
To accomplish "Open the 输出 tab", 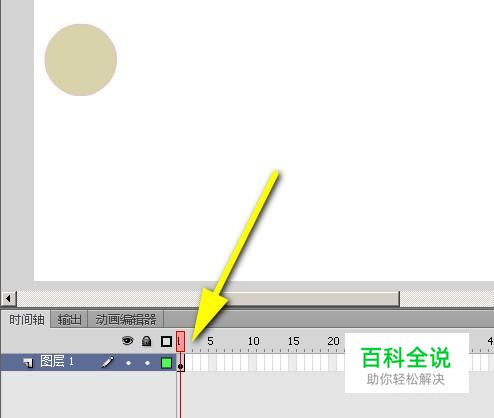I will pos(69,320).
